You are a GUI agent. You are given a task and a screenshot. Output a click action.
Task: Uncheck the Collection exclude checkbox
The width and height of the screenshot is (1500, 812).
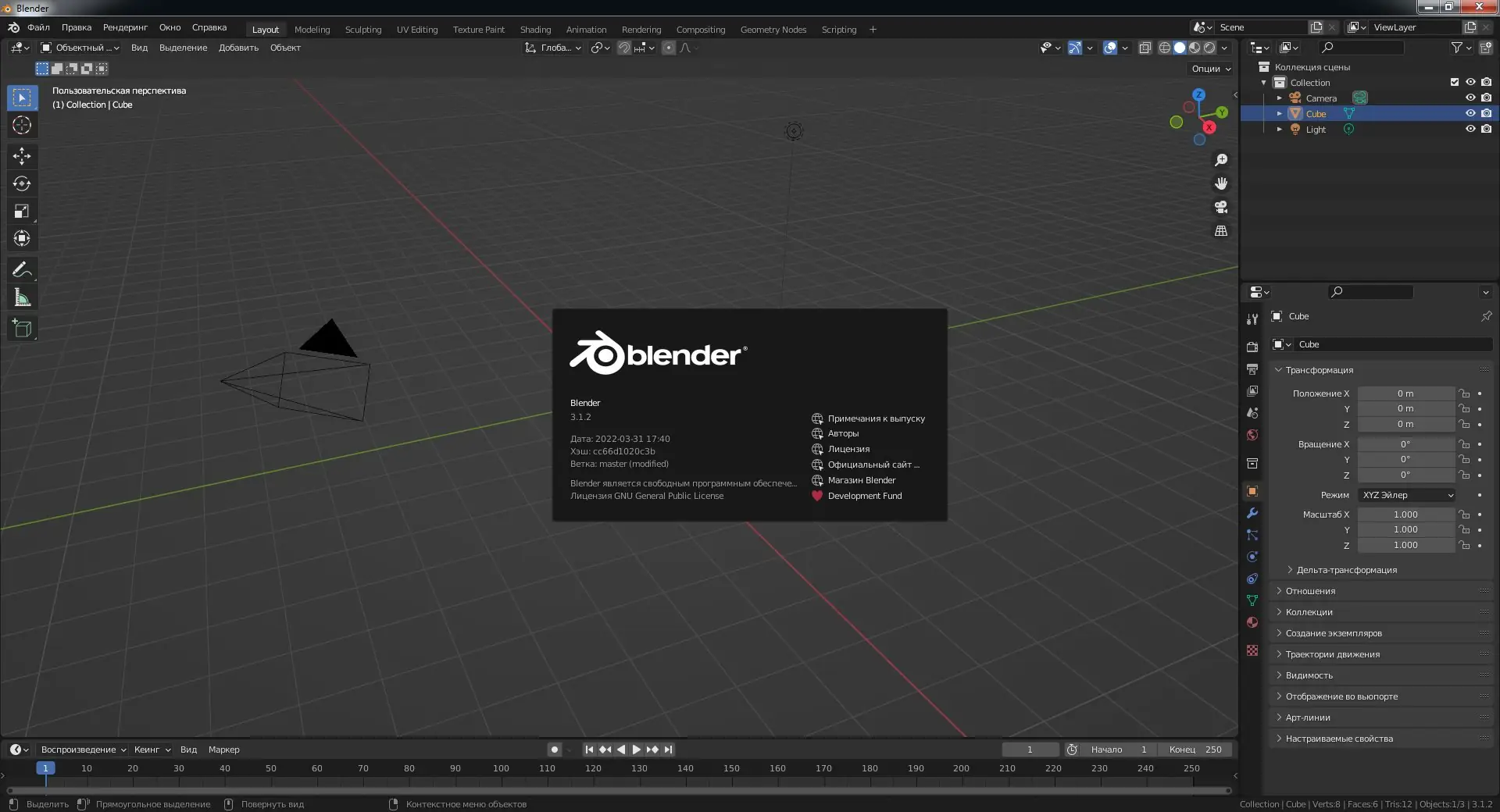click(x=1455, y=82)
